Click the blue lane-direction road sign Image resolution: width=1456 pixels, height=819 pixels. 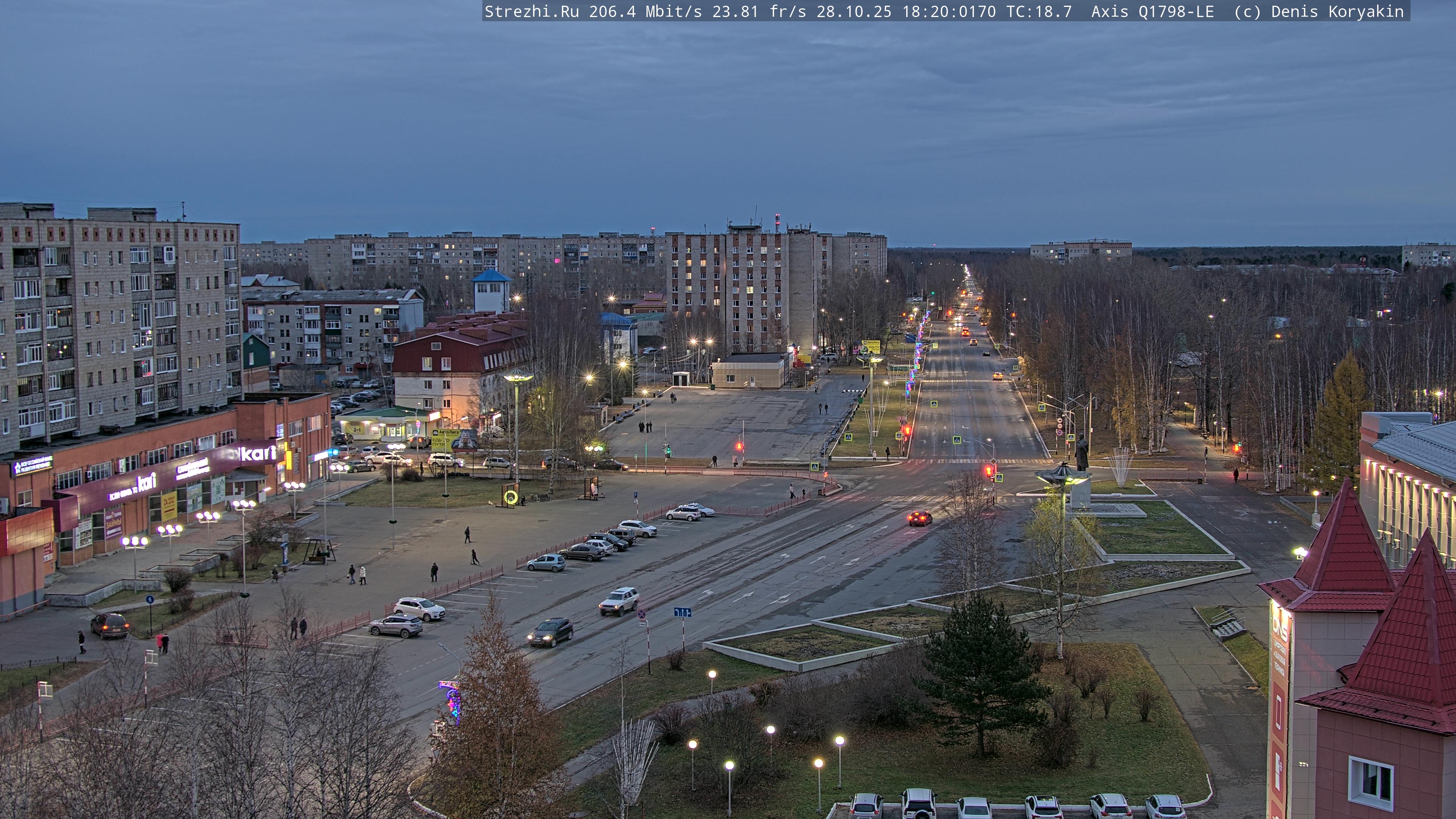pyautogui.click(x=682, y=612)
